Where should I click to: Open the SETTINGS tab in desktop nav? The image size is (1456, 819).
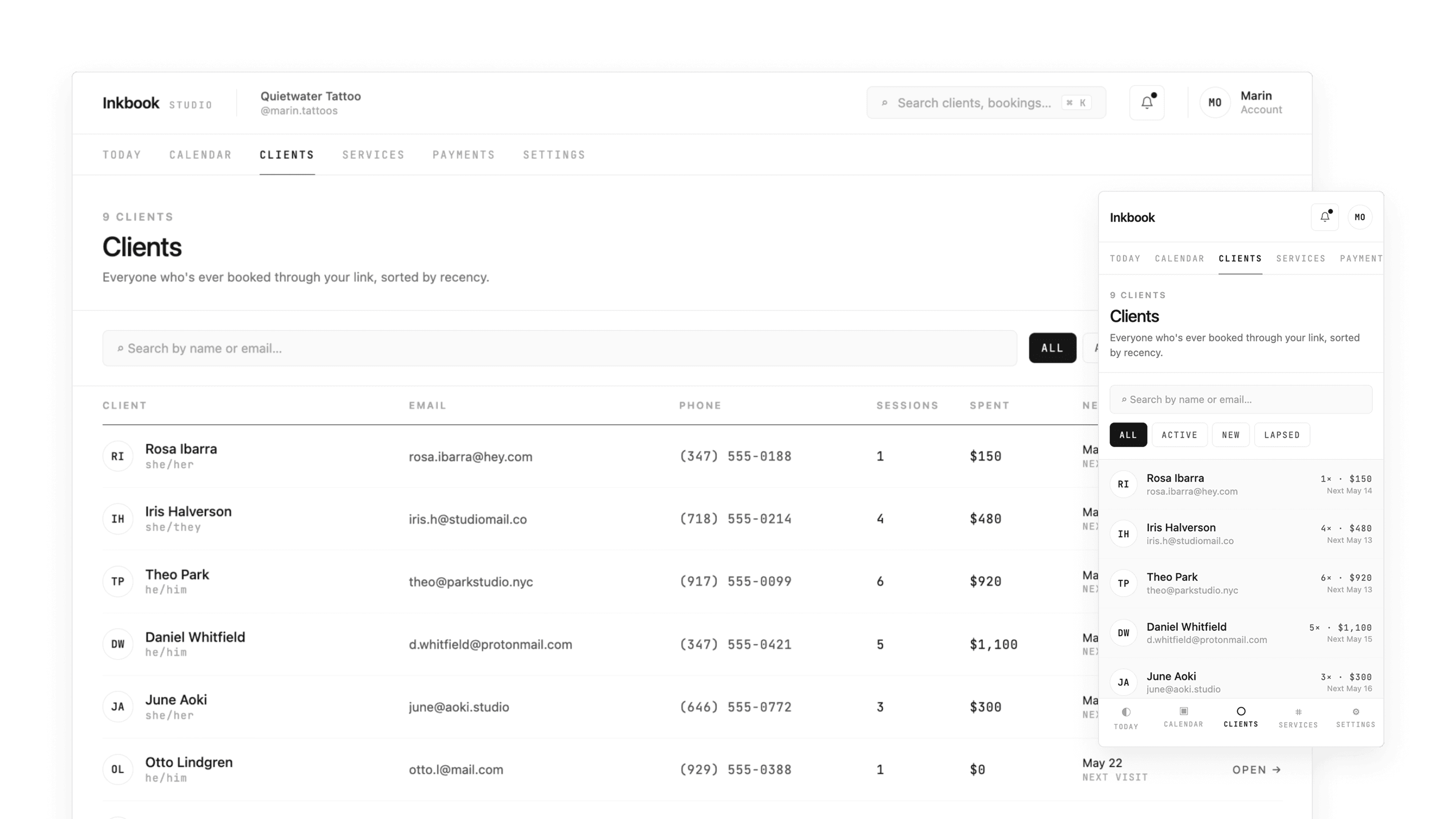click(x=554, y=155)
